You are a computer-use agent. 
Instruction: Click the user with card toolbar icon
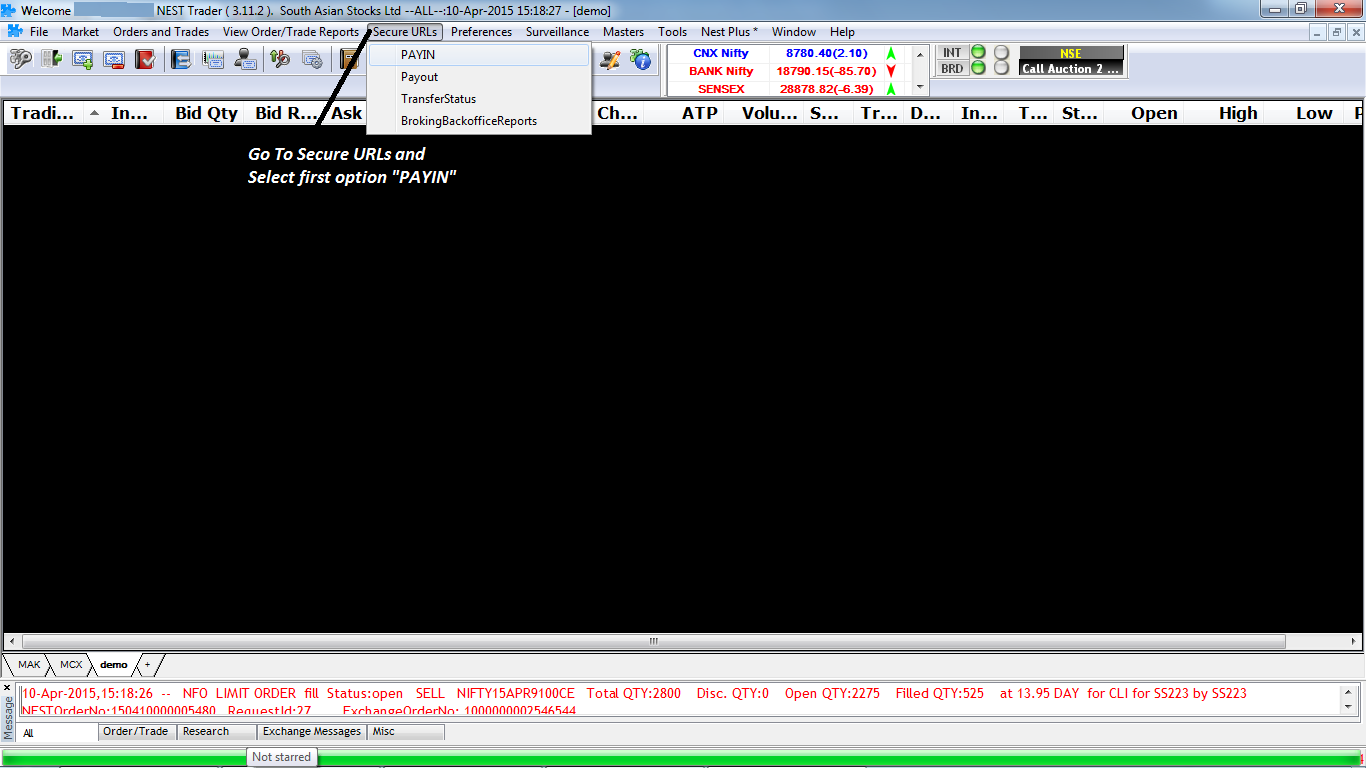coord(244,60)
